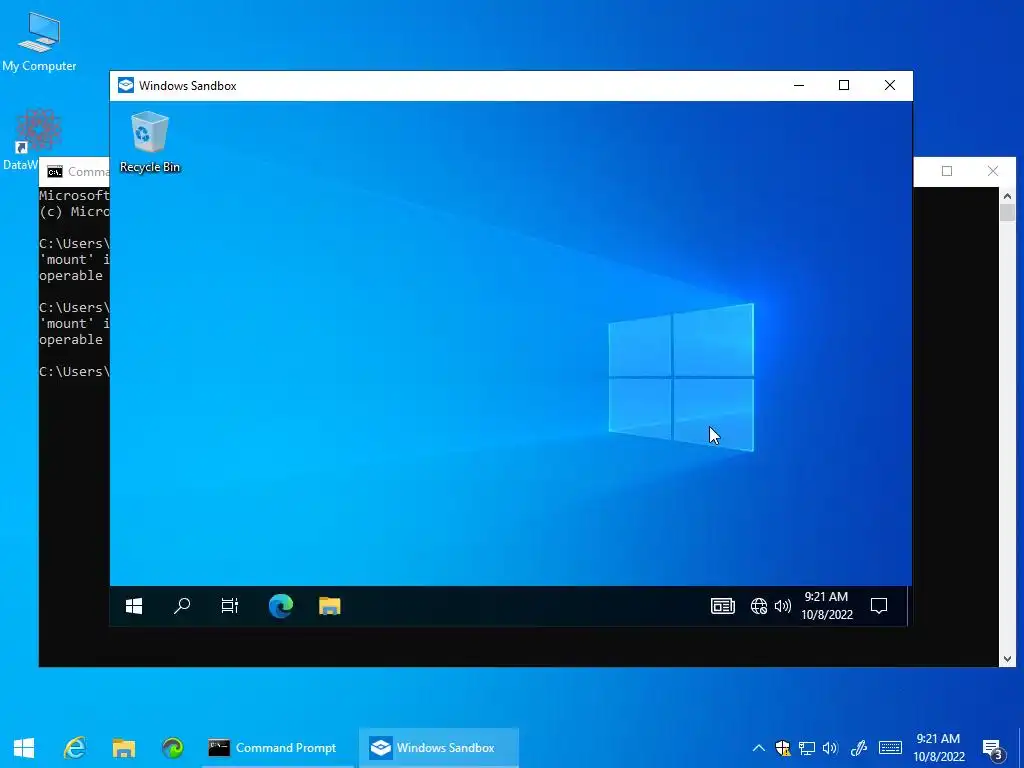Image resolution: width=1024 pixels, height=768 pixels.
Task: Open the host Start menu
Action: 24,748
